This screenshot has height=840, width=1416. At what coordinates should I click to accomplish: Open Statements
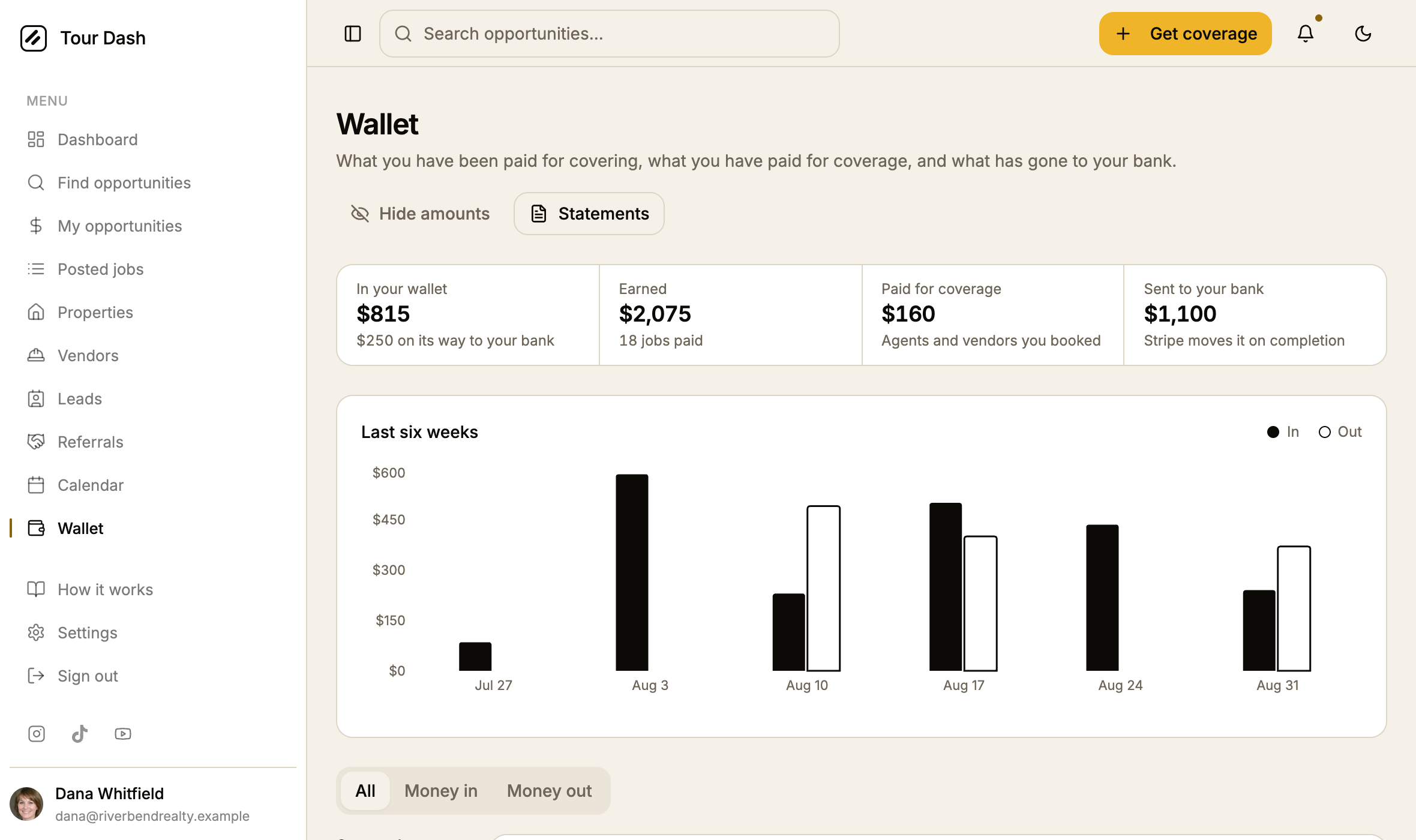click(589, 214)
